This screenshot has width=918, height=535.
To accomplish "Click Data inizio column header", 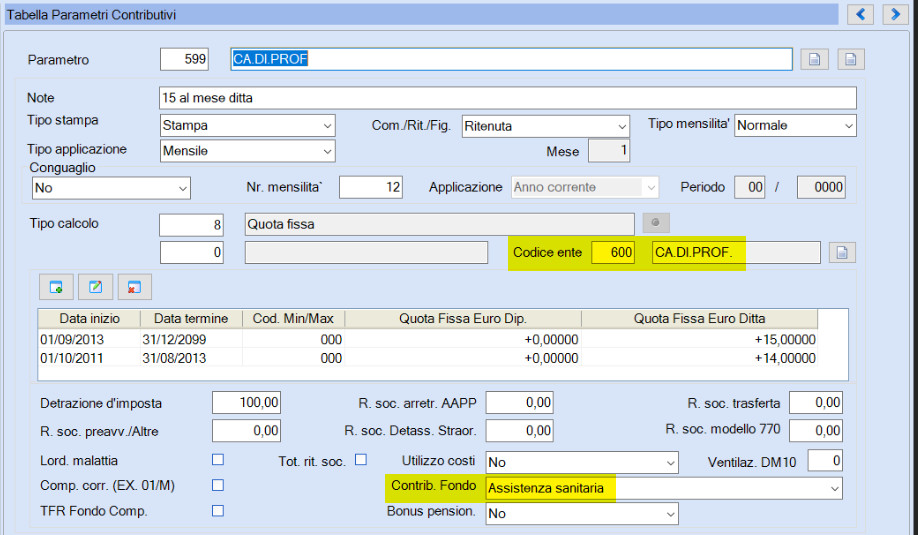I will point(89,318).
